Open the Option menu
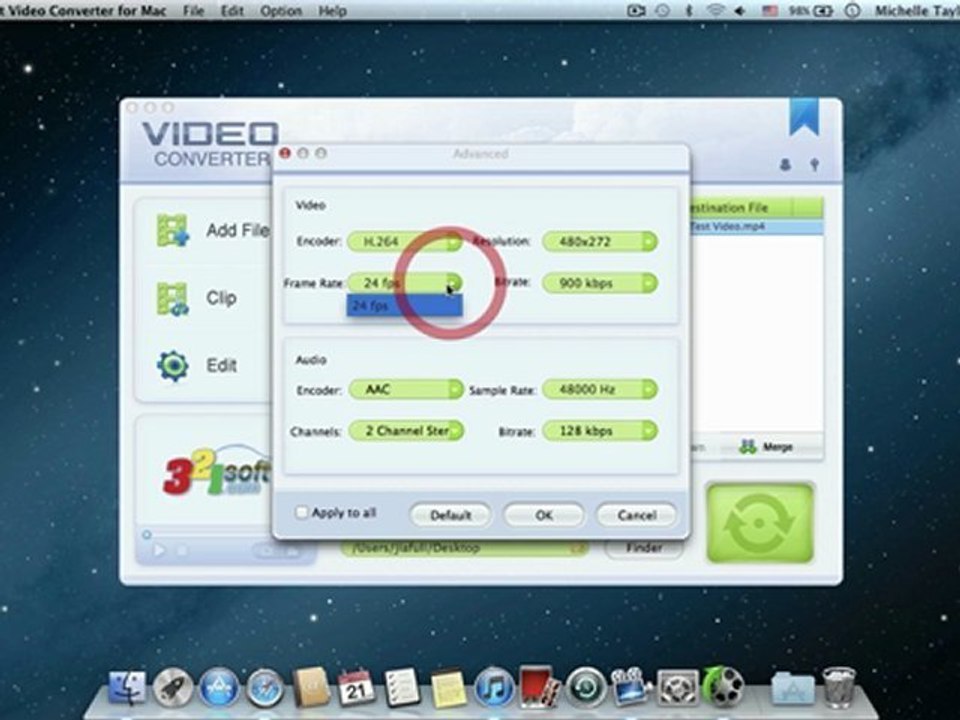This screenshot has width=960, height=720. click(281, 10)
